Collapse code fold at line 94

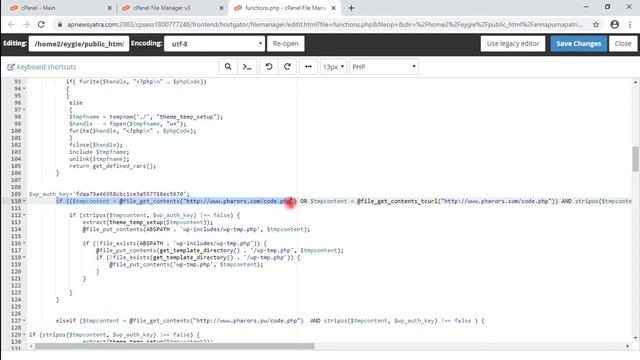click(24, 89)
